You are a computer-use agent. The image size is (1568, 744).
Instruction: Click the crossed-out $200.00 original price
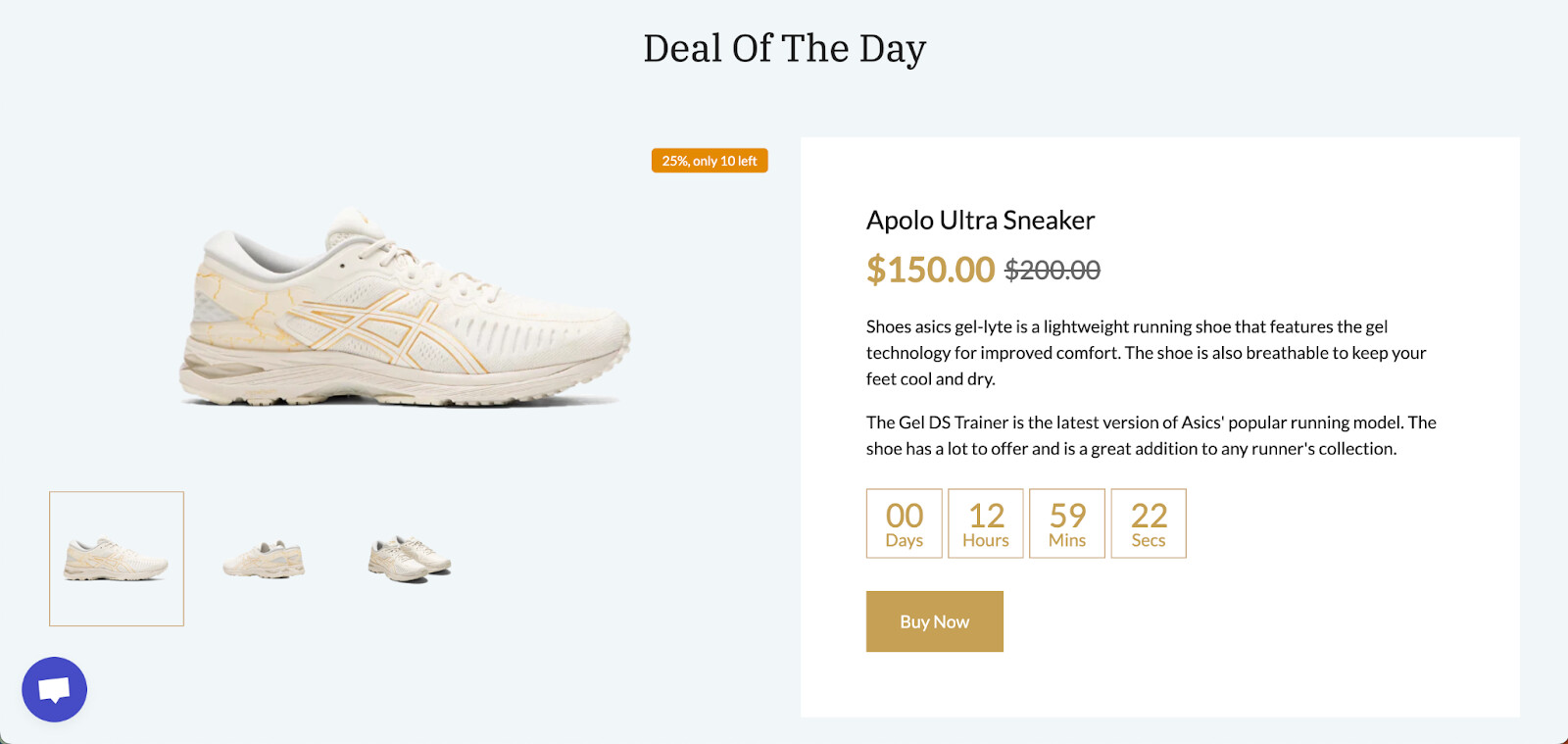tap(1053, 271)
